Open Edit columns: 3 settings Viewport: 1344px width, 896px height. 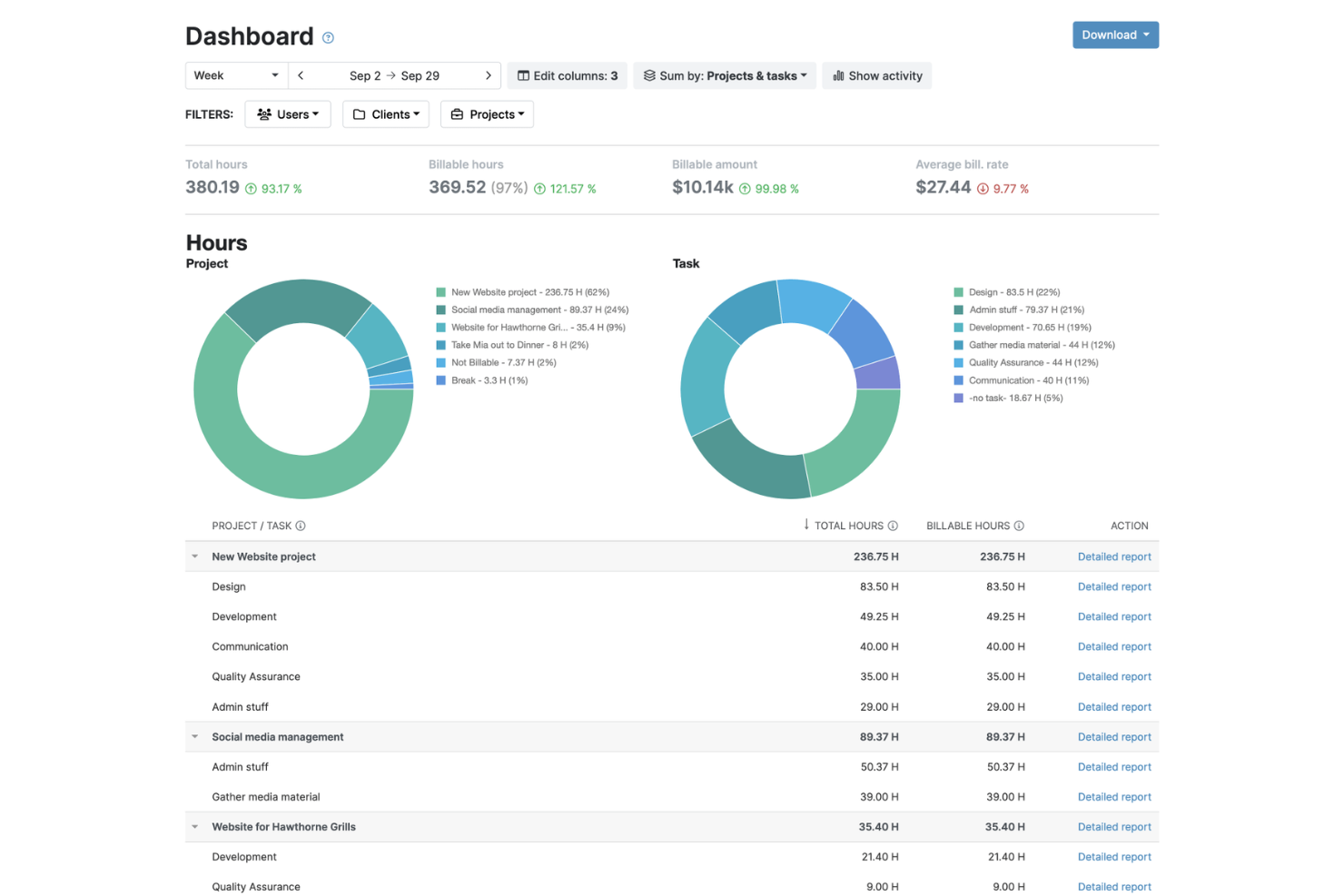coord(568,75)
